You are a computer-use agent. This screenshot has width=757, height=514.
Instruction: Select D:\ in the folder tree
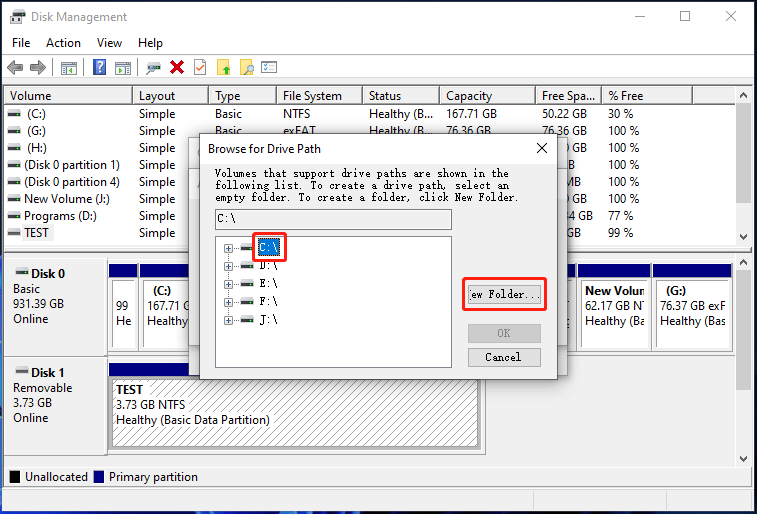click(268, 266)
